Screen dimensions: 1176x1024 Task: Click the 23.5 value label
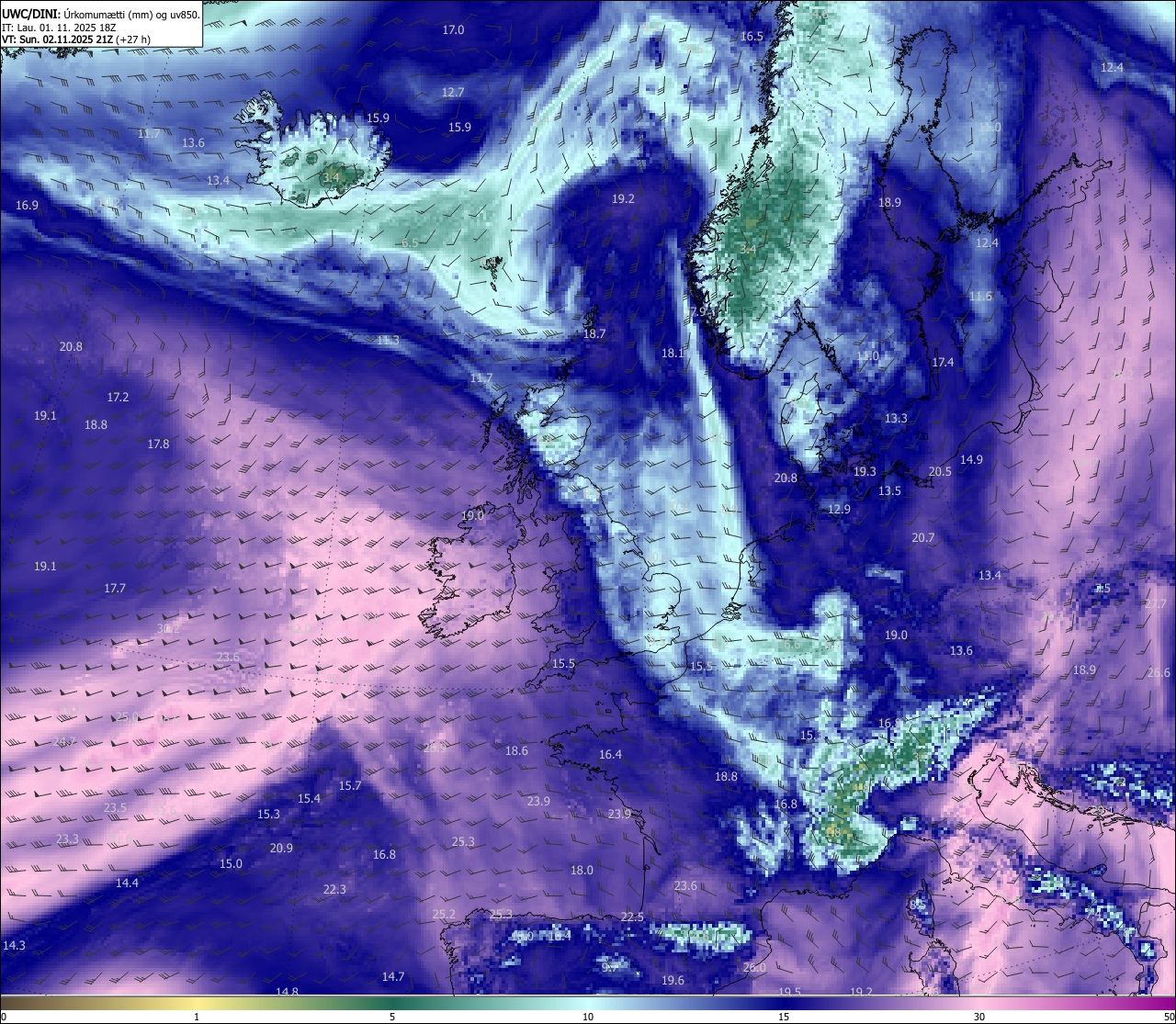115,808
